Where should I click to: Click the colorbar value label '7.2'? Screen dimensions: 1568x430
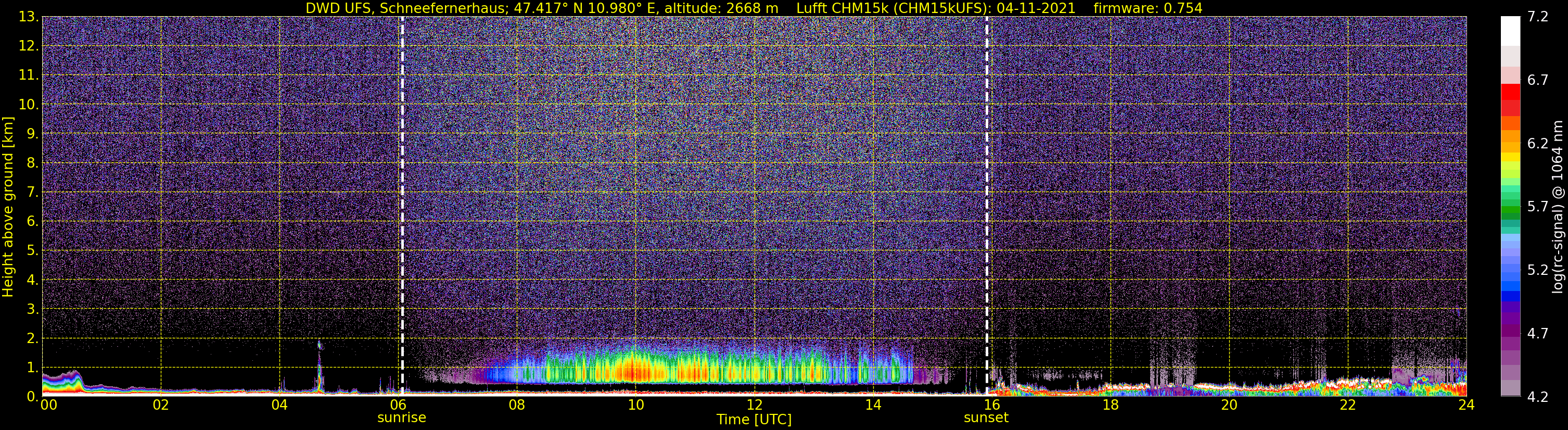(1538, 17)
